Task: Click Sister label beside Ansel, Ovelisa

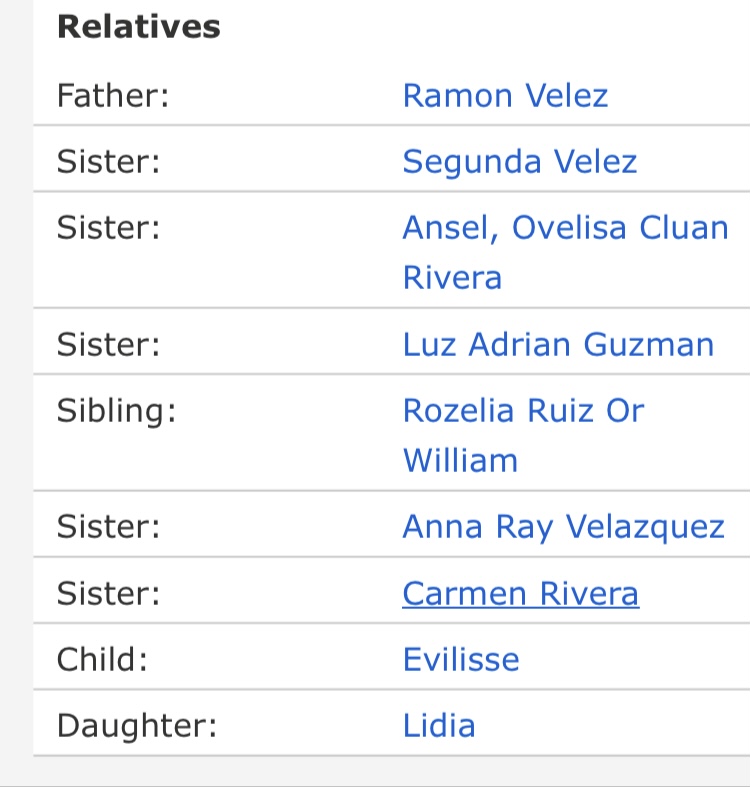Action: click(108, 228)
